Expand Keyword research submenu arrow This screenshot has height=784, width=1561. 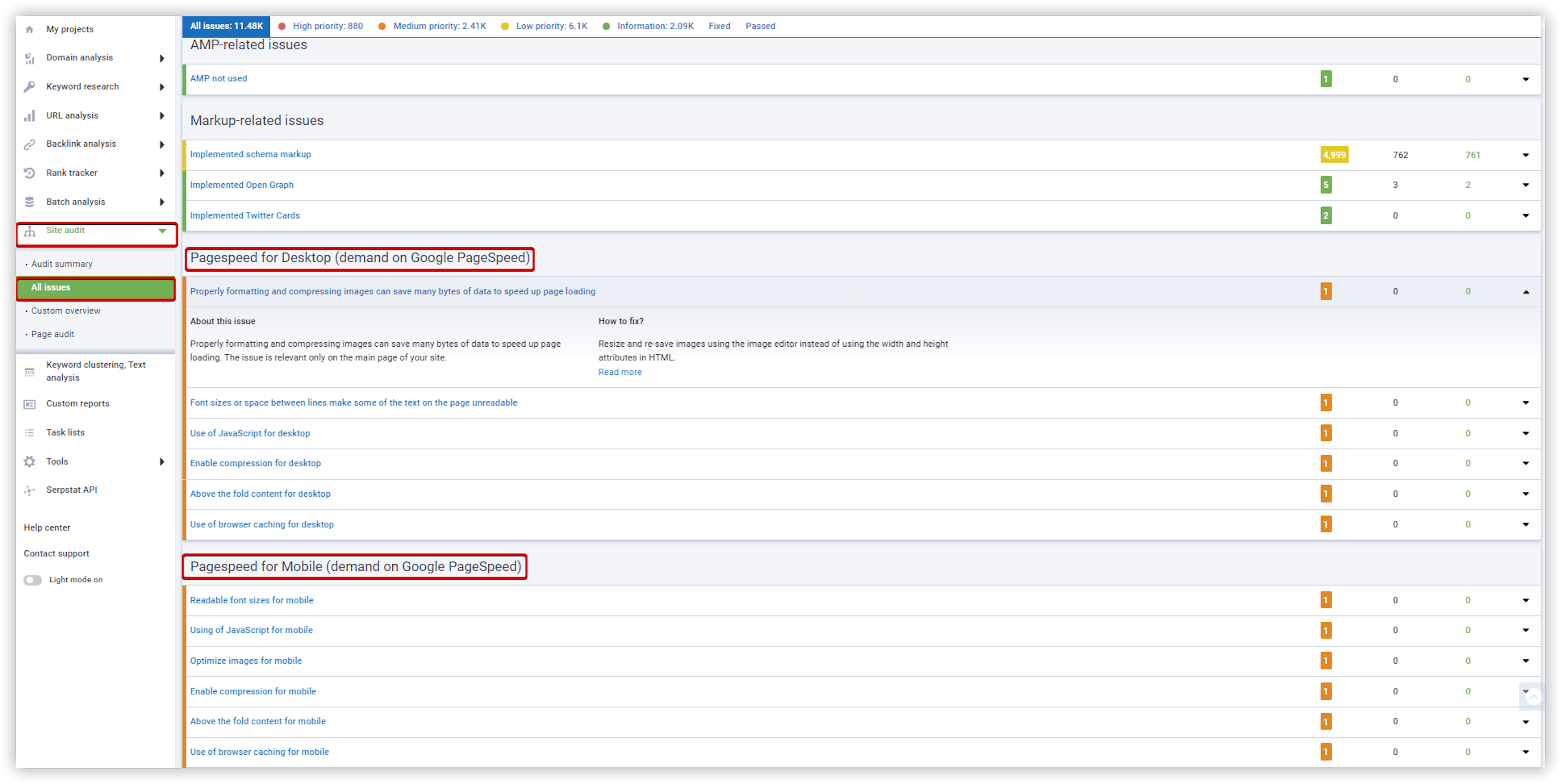click(162, 87)
